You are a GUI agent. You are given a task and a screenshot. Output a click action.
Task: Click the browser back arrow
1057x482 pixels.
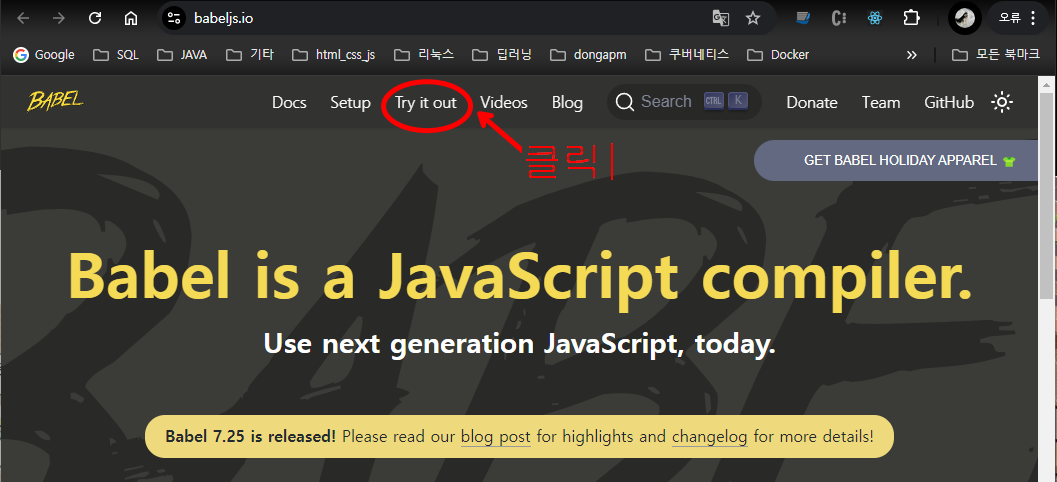(x=24, y=18)
